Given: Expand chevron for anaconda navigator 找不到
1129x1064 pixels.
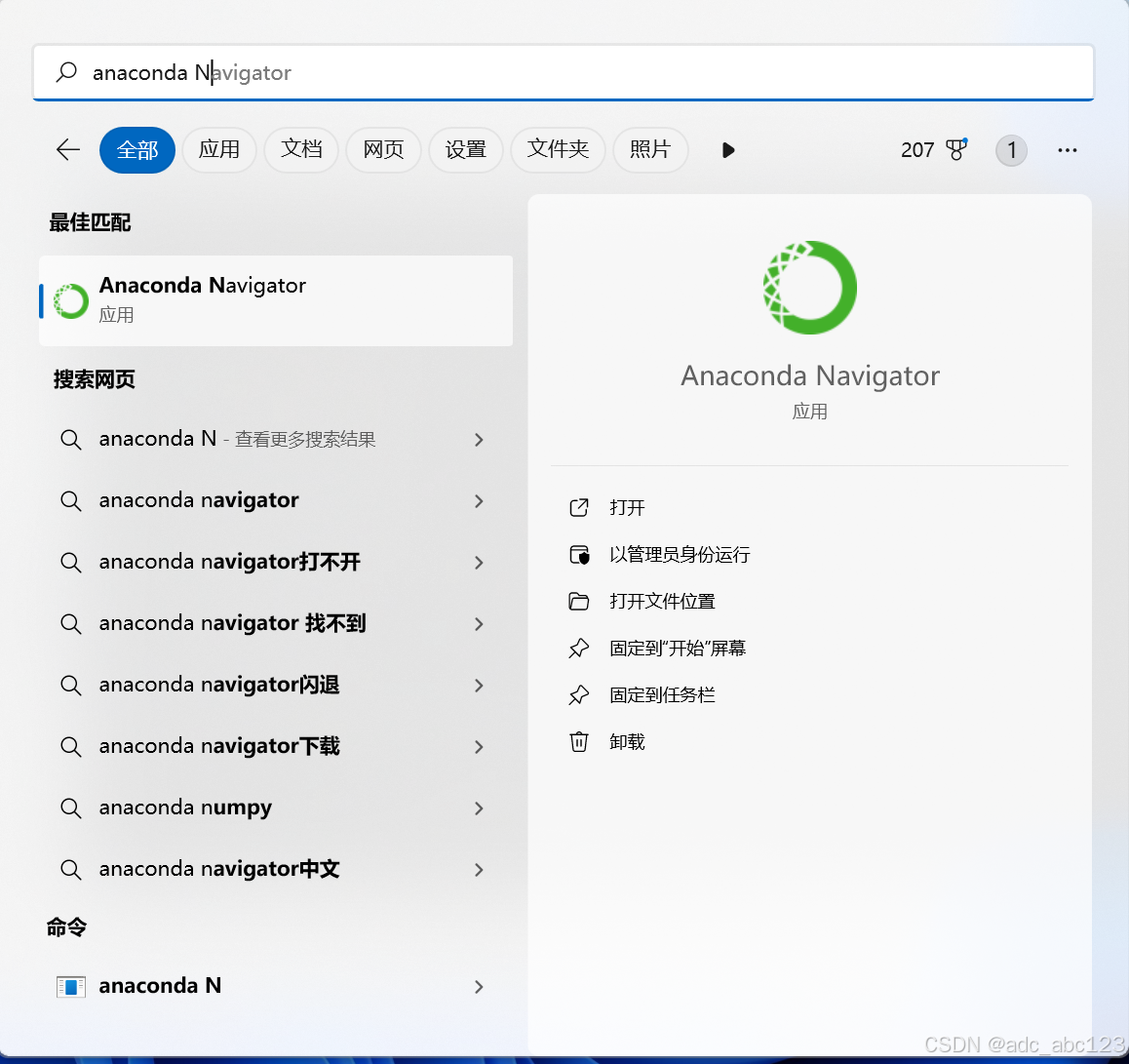Looking at the screenshot, I should pos(479,624).
